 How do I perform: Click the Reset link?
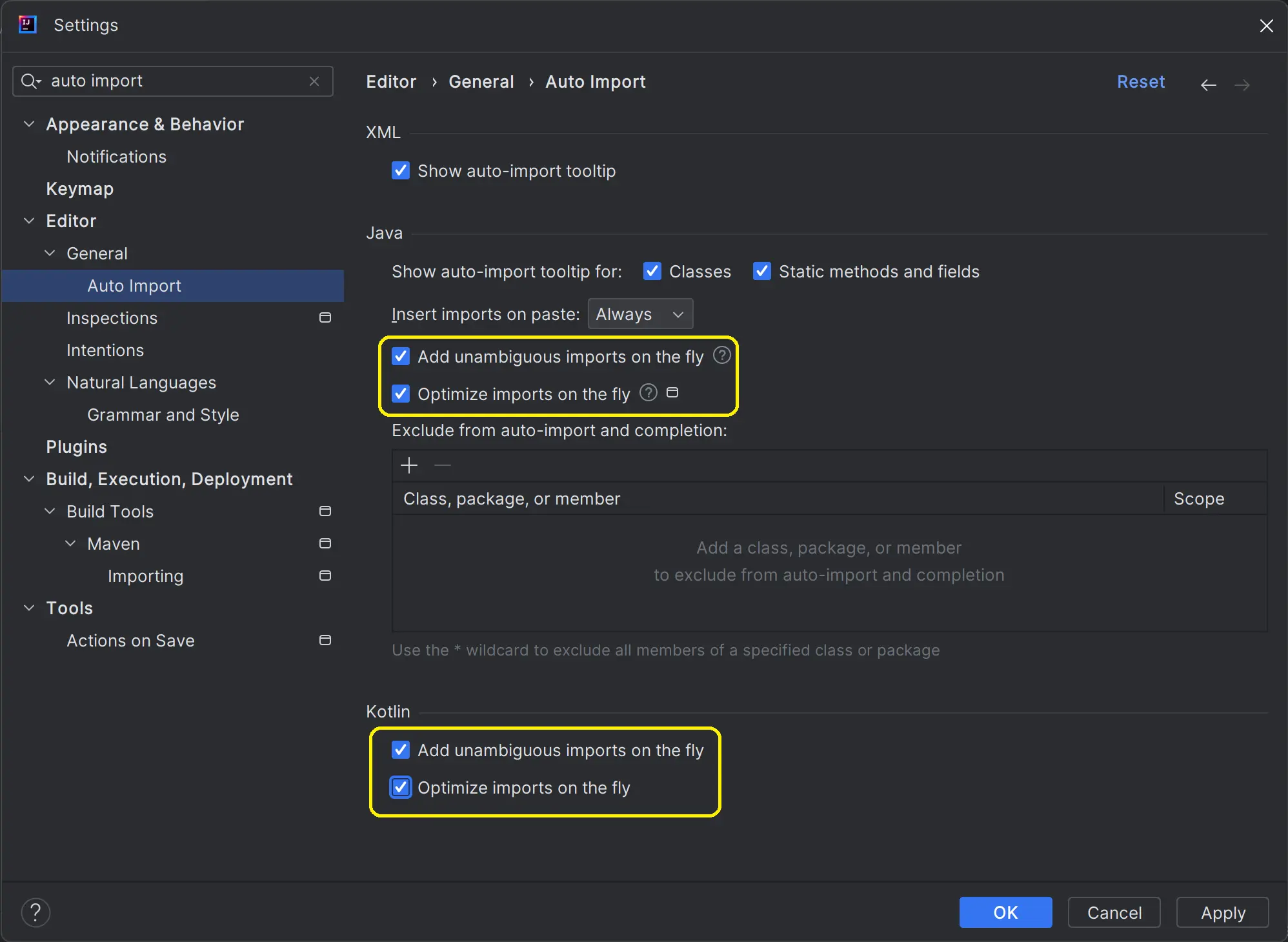(1141, 82)
